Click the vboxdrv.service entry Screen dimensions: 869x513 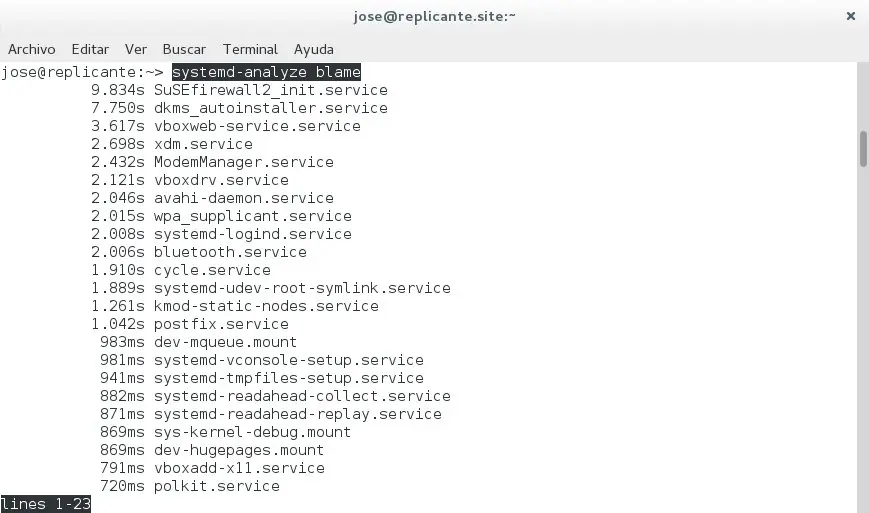221,180
